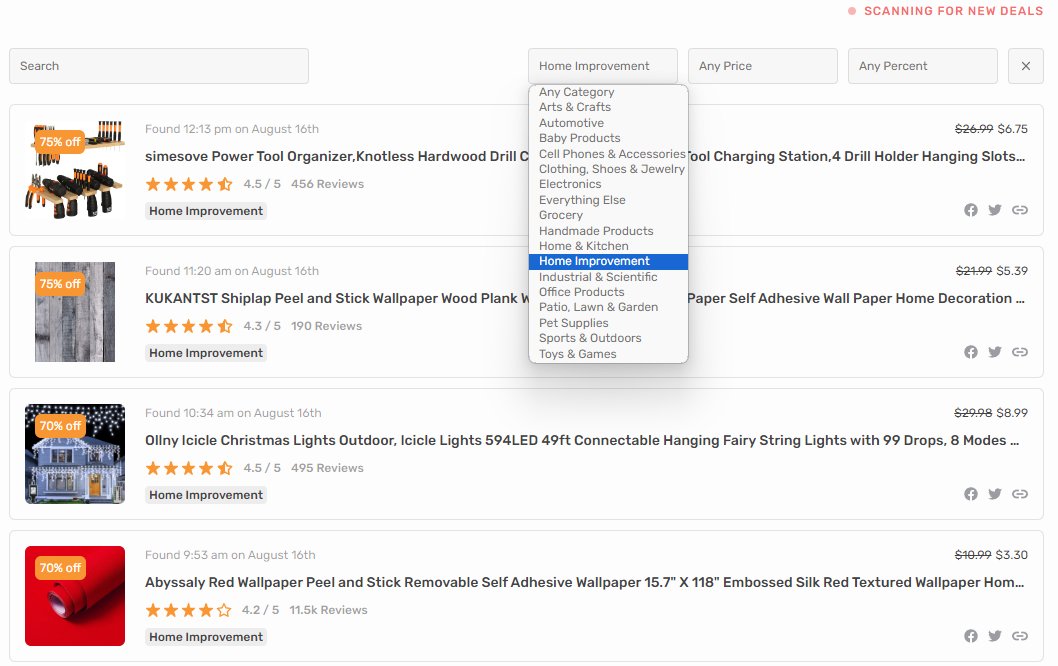Click the 190 Reviews text

(327, 326)
